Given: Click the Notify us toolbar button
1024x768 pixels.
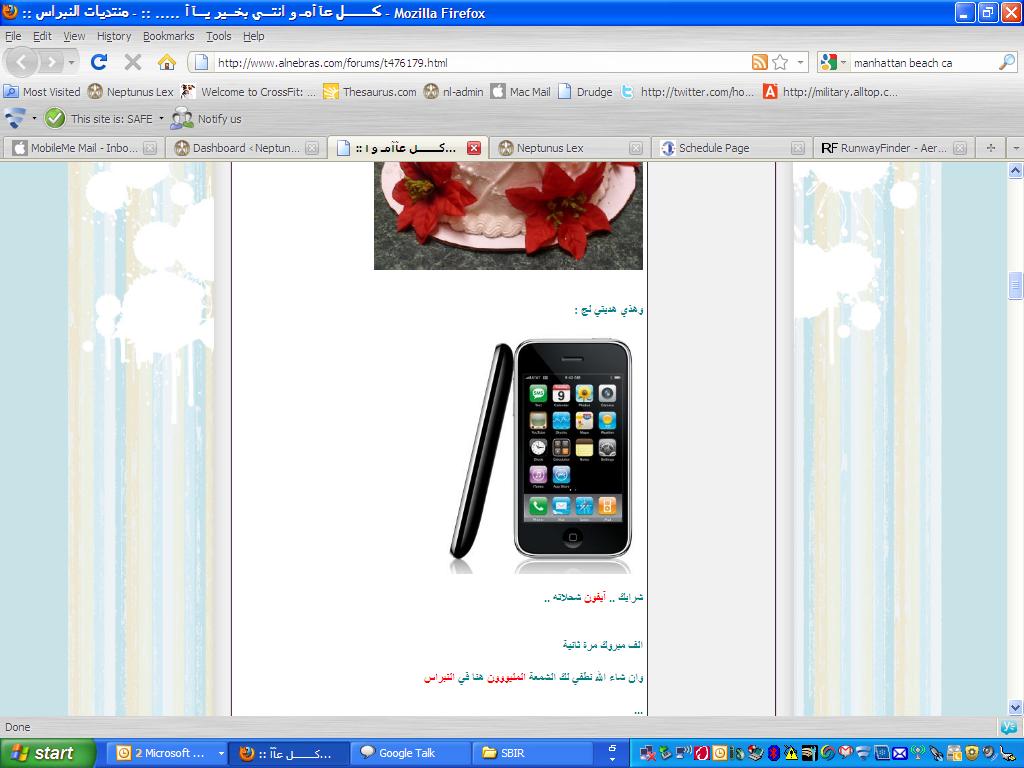Looking at the screenshot, I should coord(206,118).
